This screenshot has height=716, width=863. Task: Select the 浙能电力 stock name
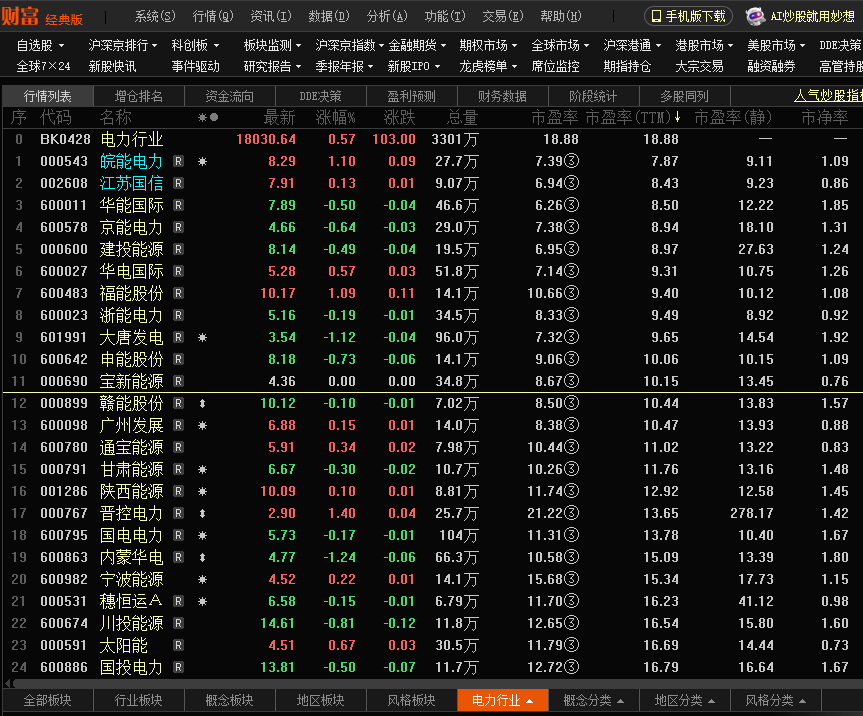(132, 315)
